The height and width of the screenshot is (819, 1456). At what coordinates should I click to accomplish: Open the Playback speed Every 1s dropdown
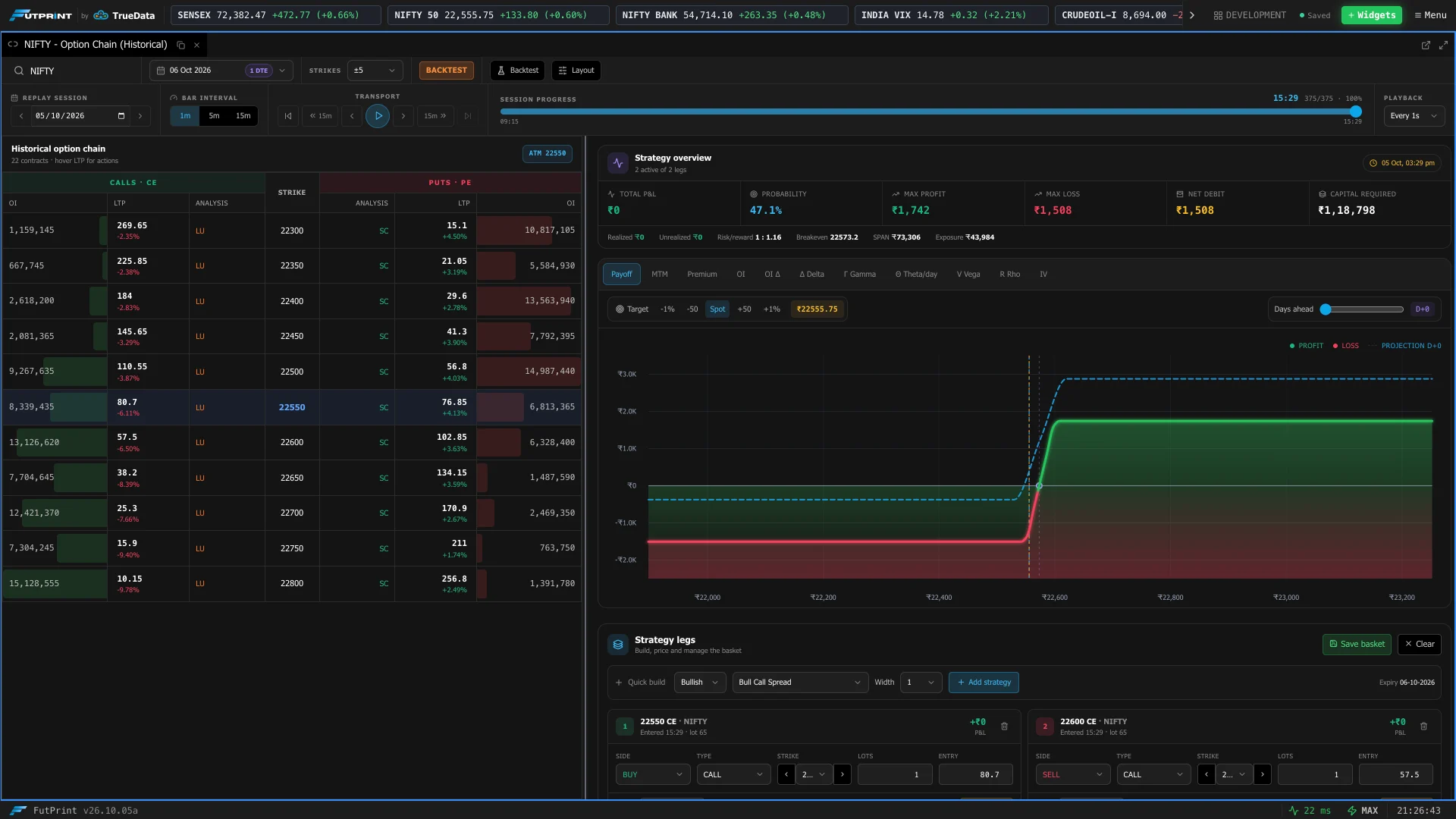coord(1414,116)
